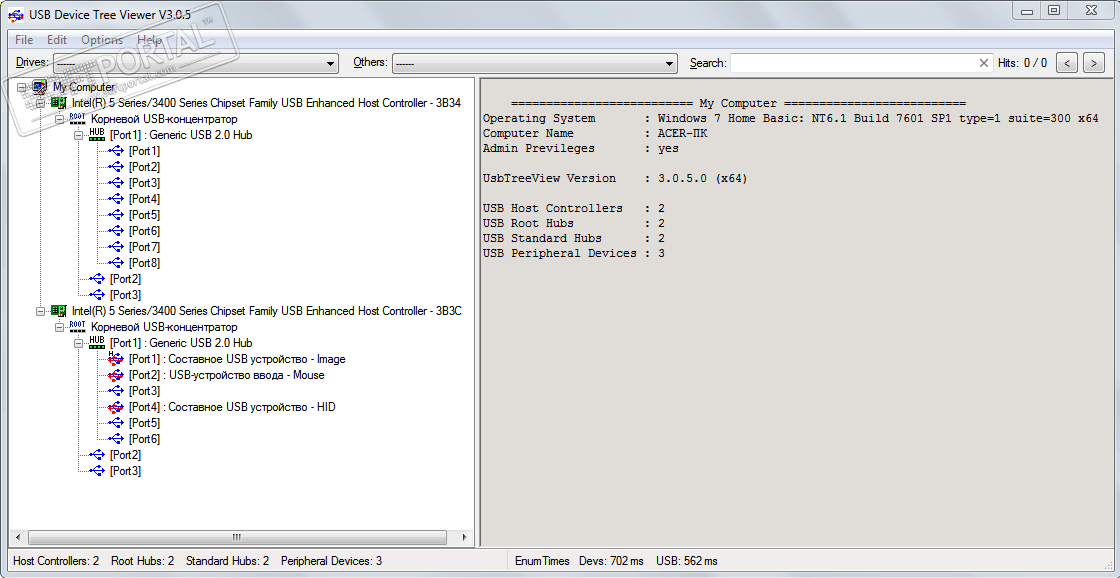Click USB icon of the HID composite device
This screenshot has height=578, width=1120.
116,407
